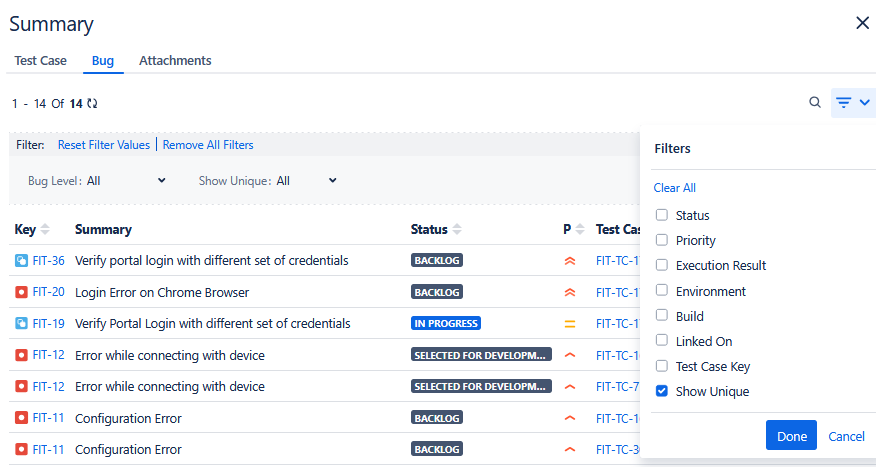Open the filter funnel icon menu
Viewport: 876px width, 467px height.
point(853,102)
